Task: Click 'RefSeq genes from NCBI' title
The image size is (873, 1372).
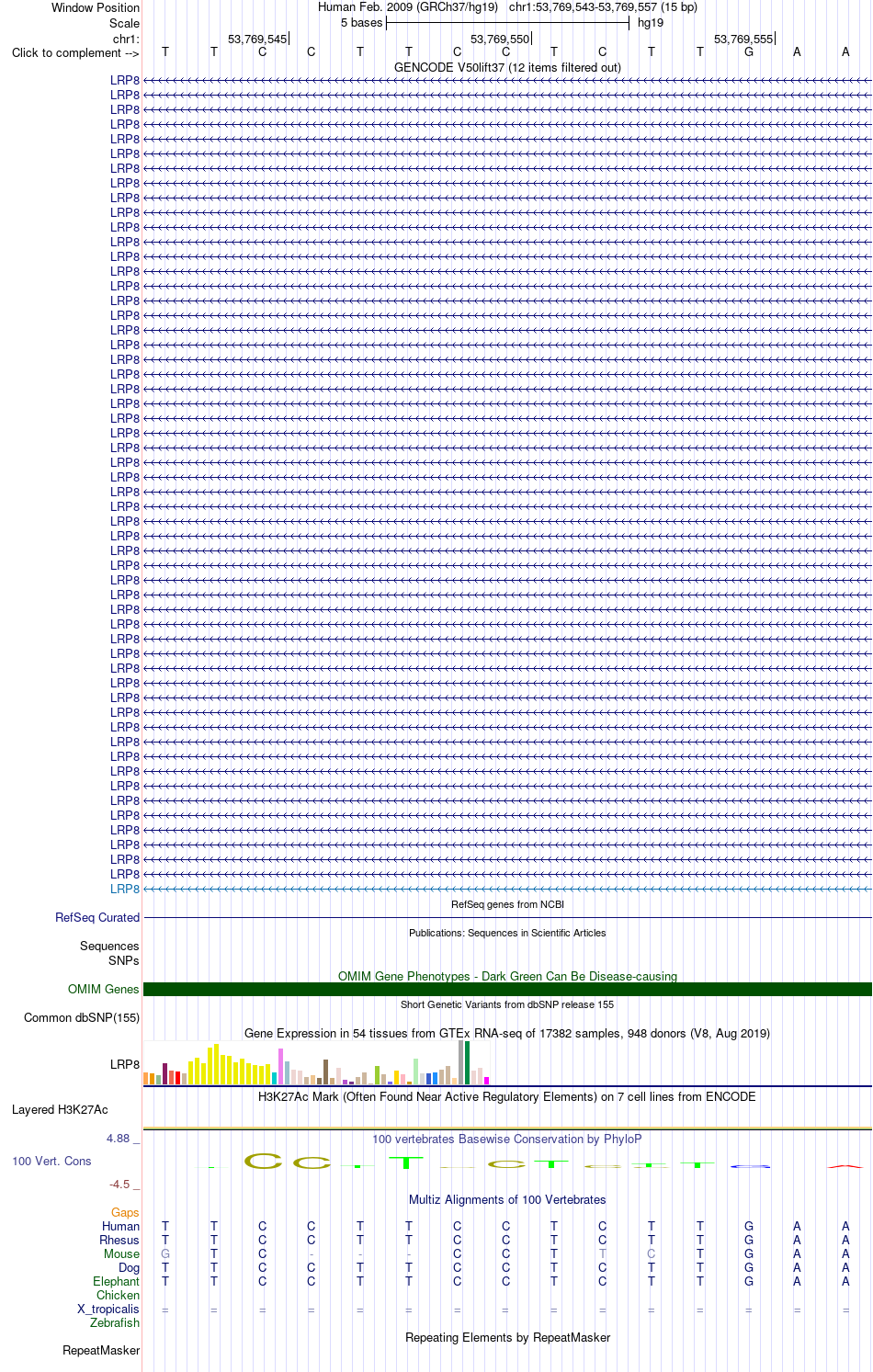Action: [507, 904]
